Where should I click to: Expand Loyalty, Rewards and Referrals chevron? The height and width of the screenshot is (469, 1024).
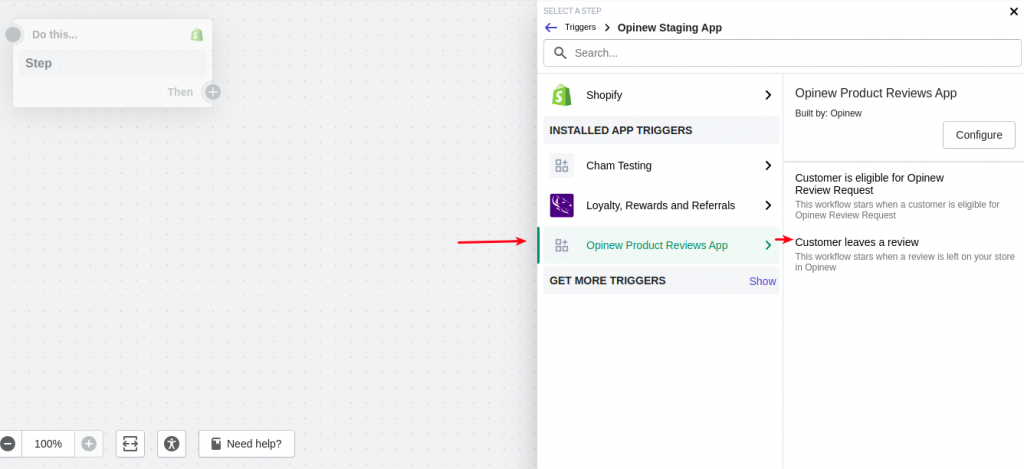tap(769, 206)
